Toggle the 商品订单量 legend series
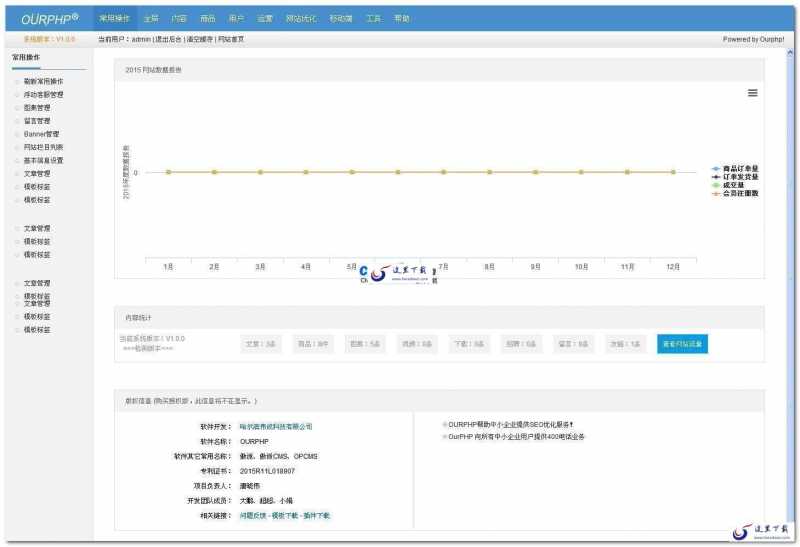800x547 pixels. pyautogui.click(x=735, y=168)
